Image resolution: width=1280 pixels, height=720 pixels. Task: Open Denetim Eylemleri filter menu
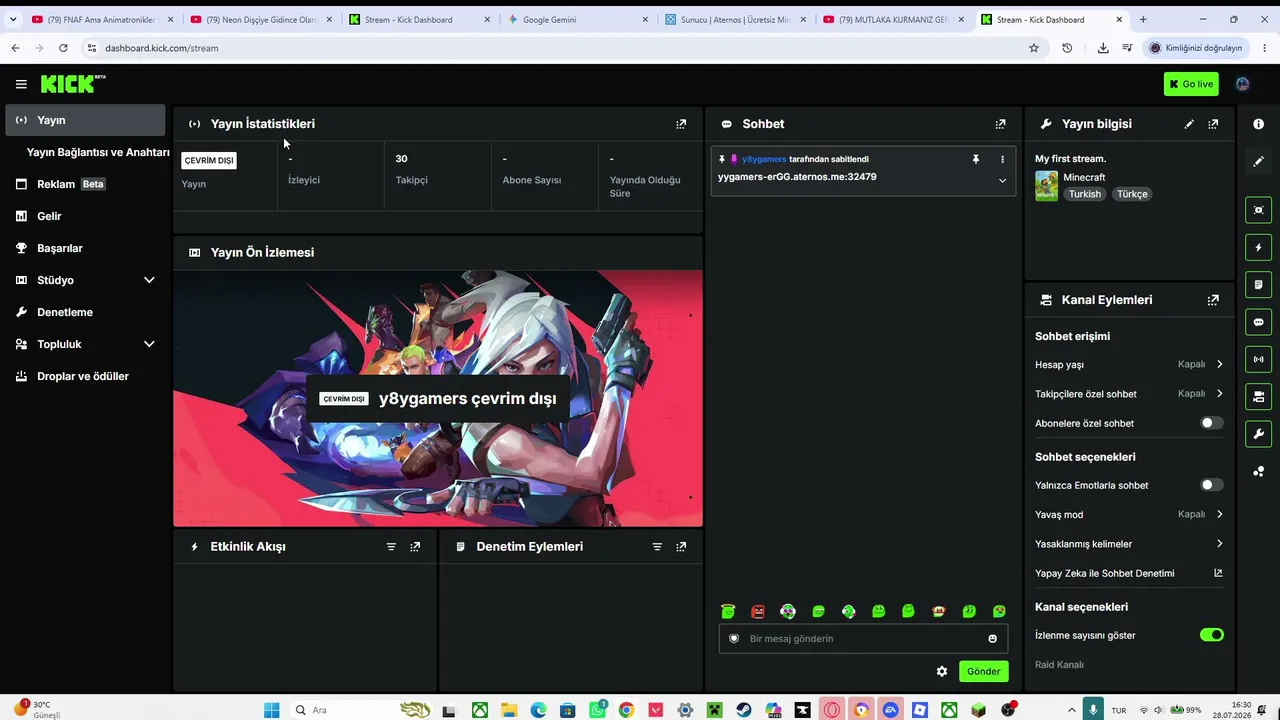(x=657, y=547)
